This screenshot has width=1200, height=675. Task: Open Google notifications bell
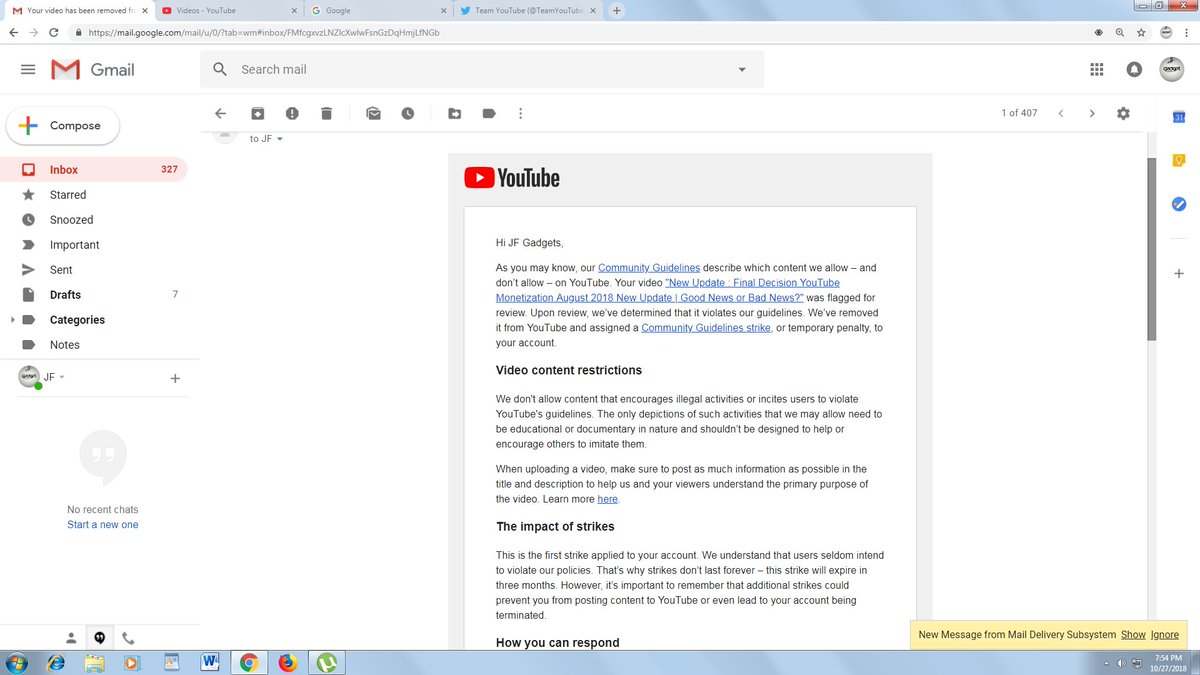(x=1134, y=70)
